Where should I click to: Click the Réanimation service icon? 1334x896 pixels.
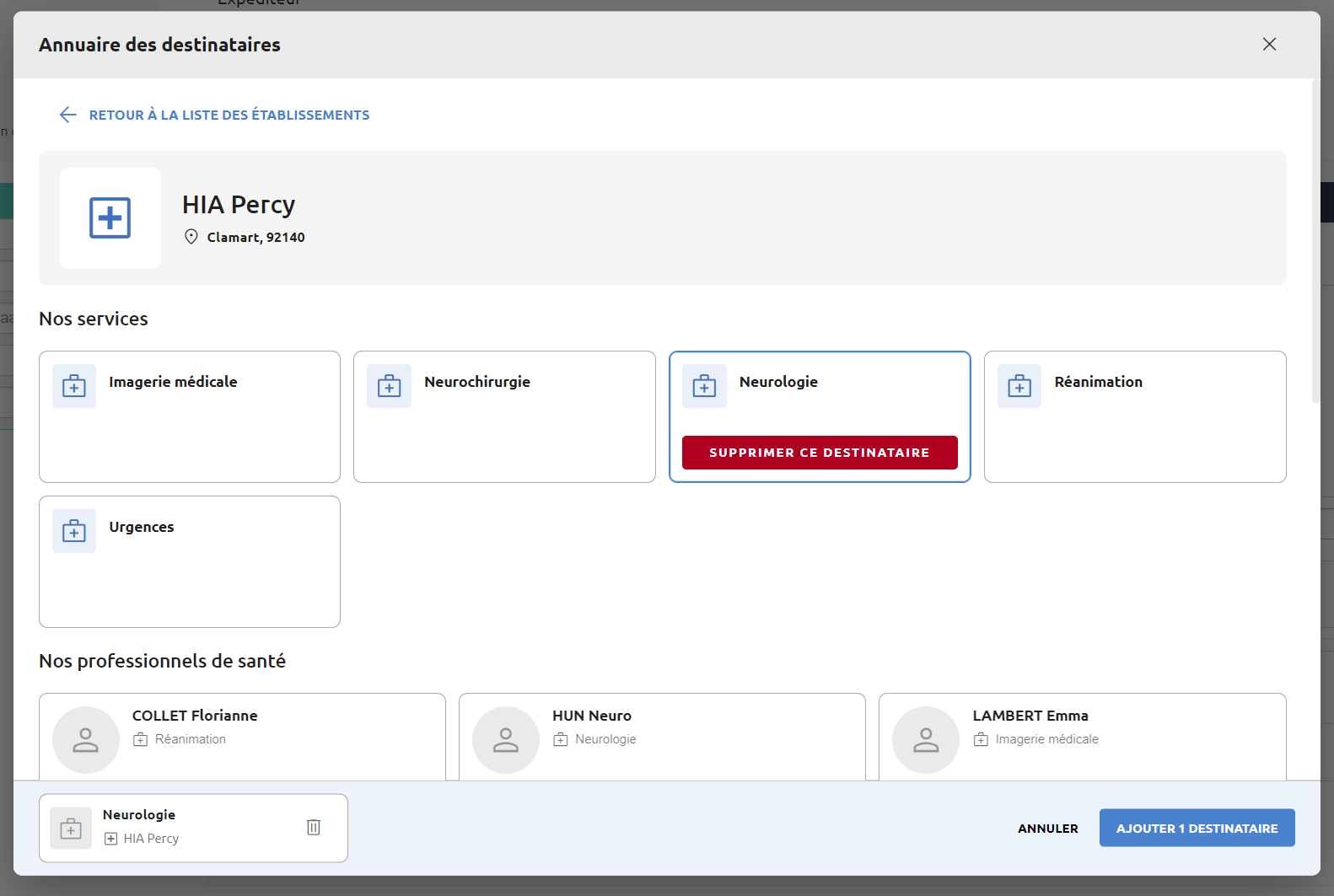tap(1019, 386)
